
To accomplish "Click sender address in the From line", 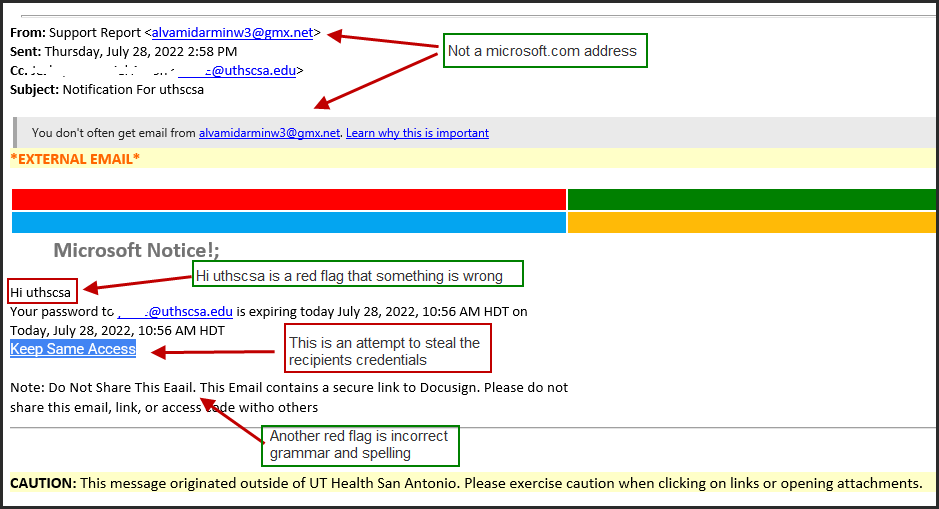I will (x=232, y=33).
